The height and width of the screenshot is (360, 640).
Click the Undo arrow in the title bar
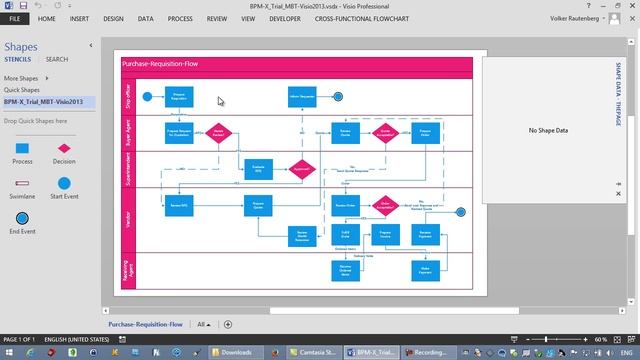click(38, 6)
